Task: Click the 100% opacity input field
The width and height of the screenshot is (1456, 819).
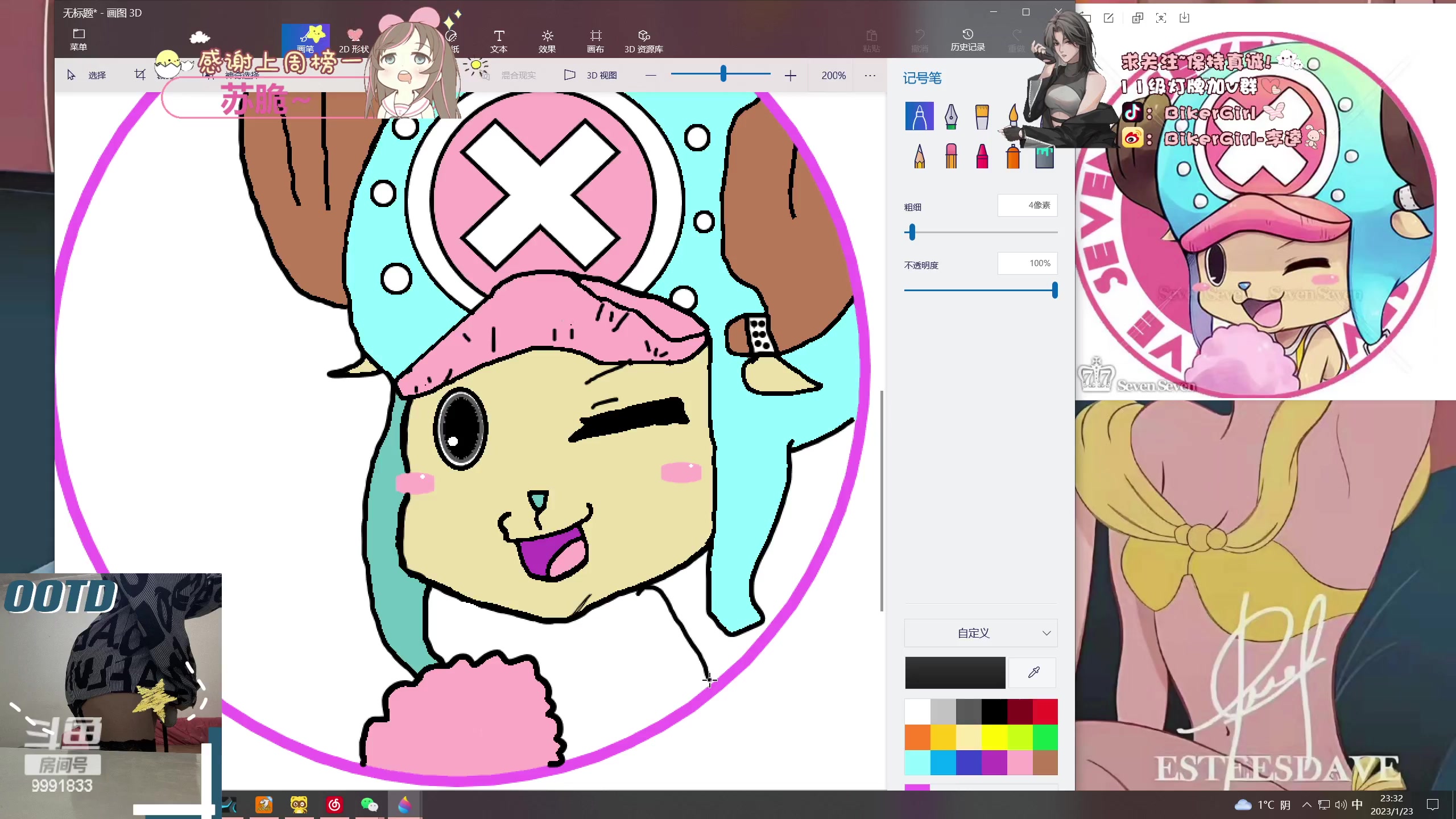Action: tap(1027, 263)
